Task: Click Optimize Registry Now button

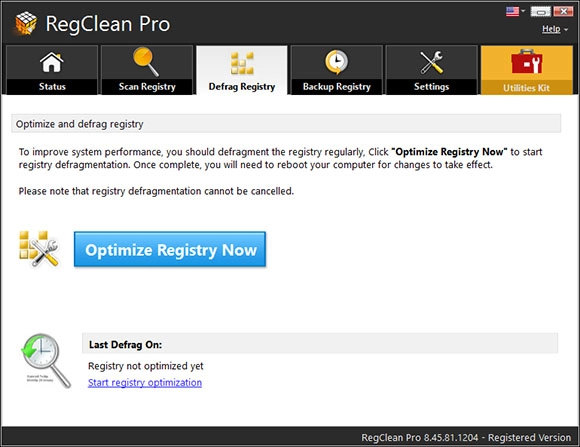Action: coord(170,249)
